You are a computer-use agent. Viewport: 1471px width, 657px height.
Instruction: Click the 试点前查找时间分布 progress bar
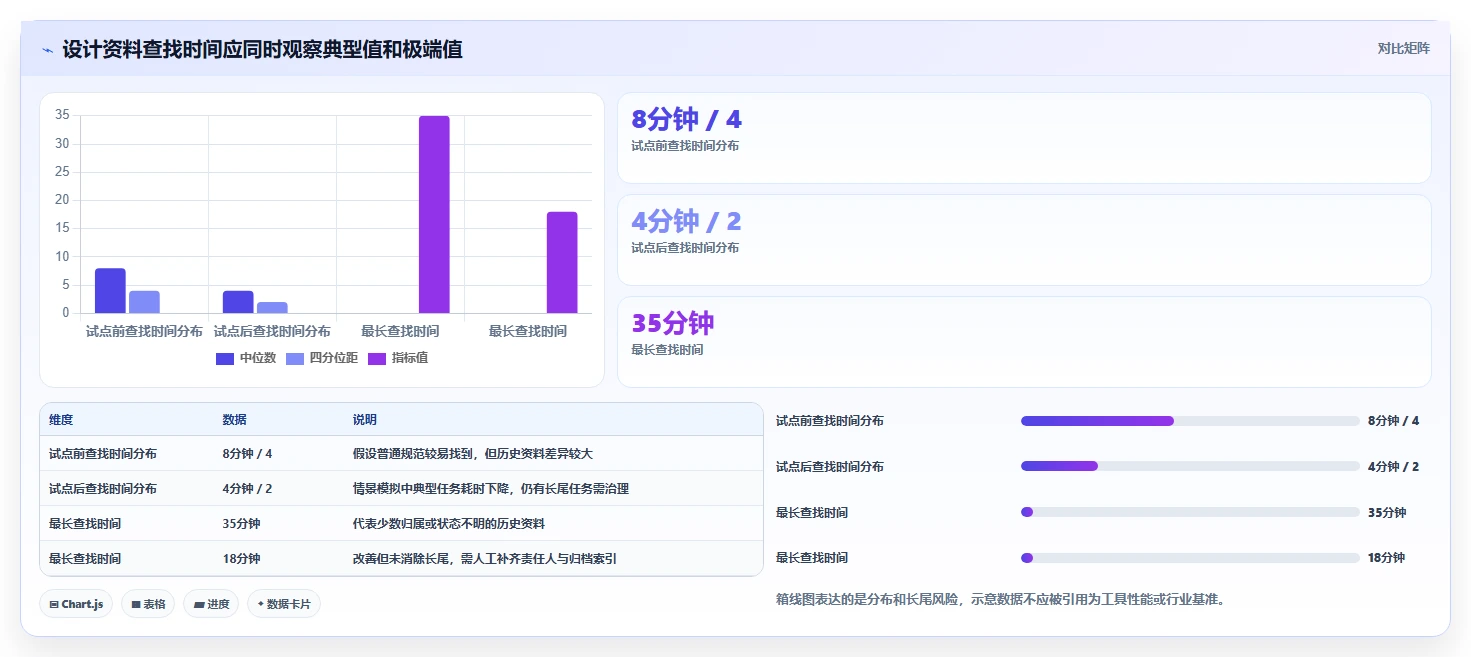(1190, 421)
